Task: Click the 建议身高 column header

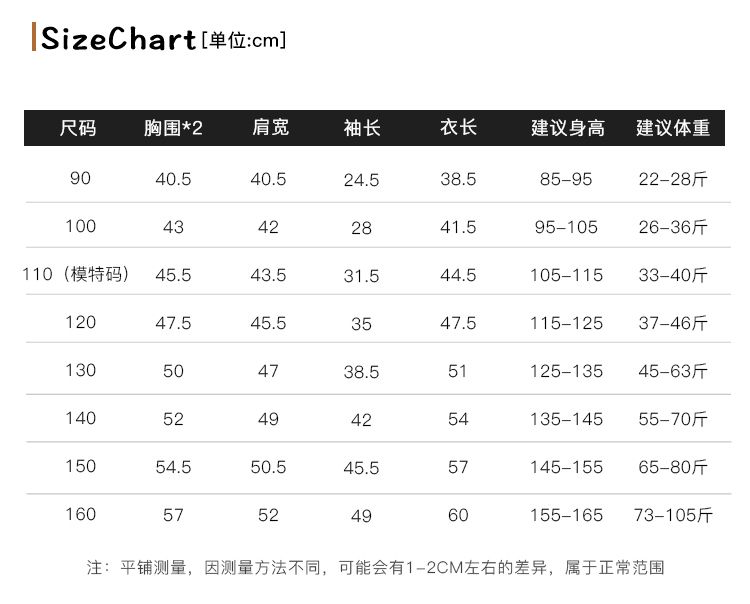Action: tap(568, 128)
